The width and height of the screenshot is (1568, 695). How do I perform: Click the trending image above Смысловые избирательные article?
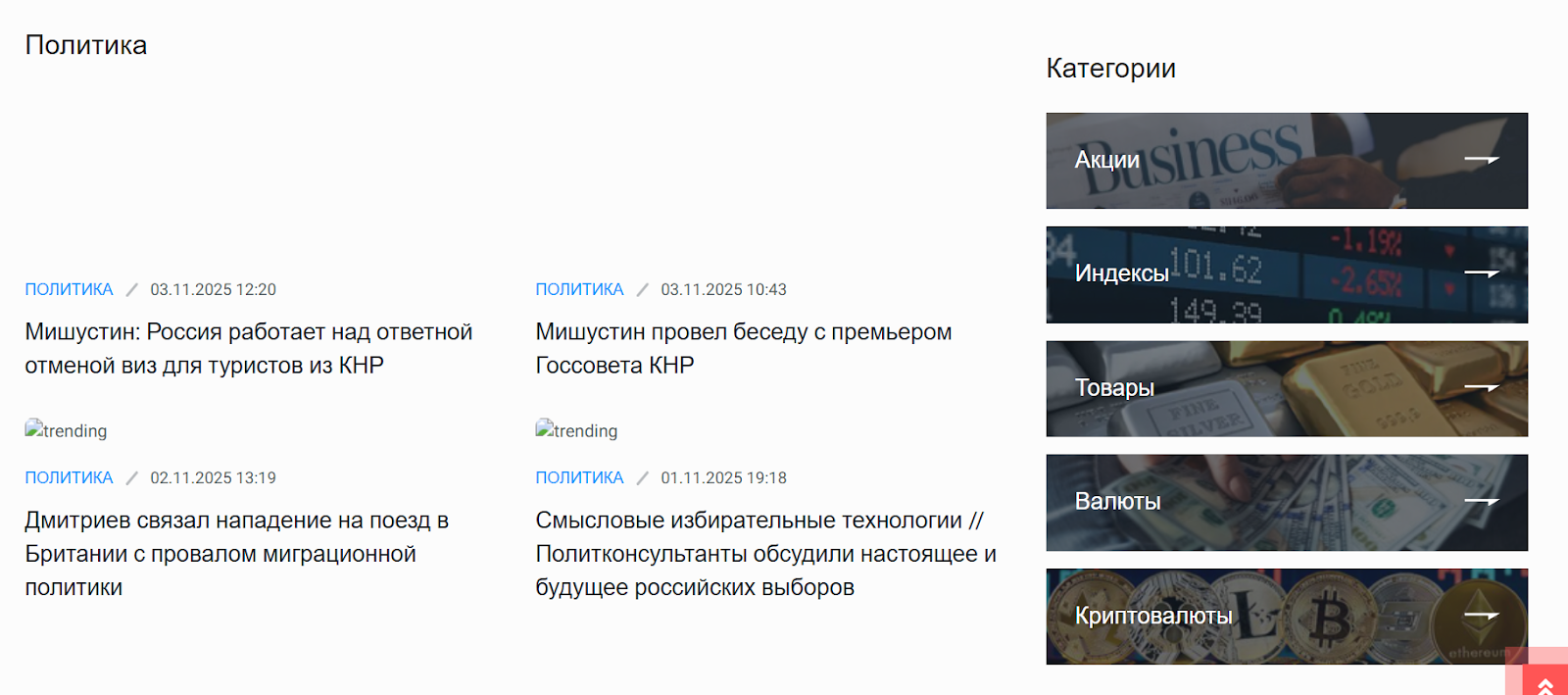pyautogui.click(x=576, y=430)
